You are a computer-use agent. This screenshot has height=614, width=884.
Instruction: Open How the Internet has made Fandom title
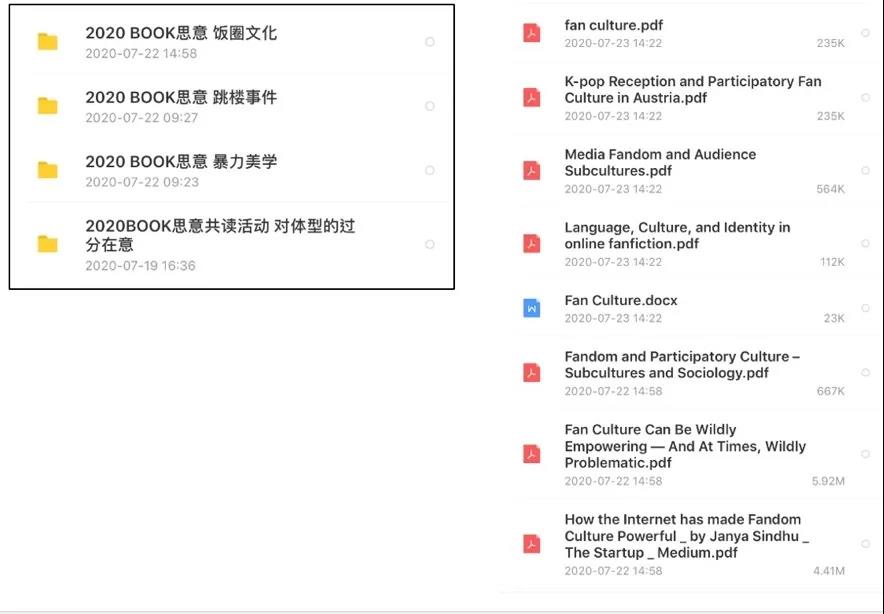tap(686, 536)
